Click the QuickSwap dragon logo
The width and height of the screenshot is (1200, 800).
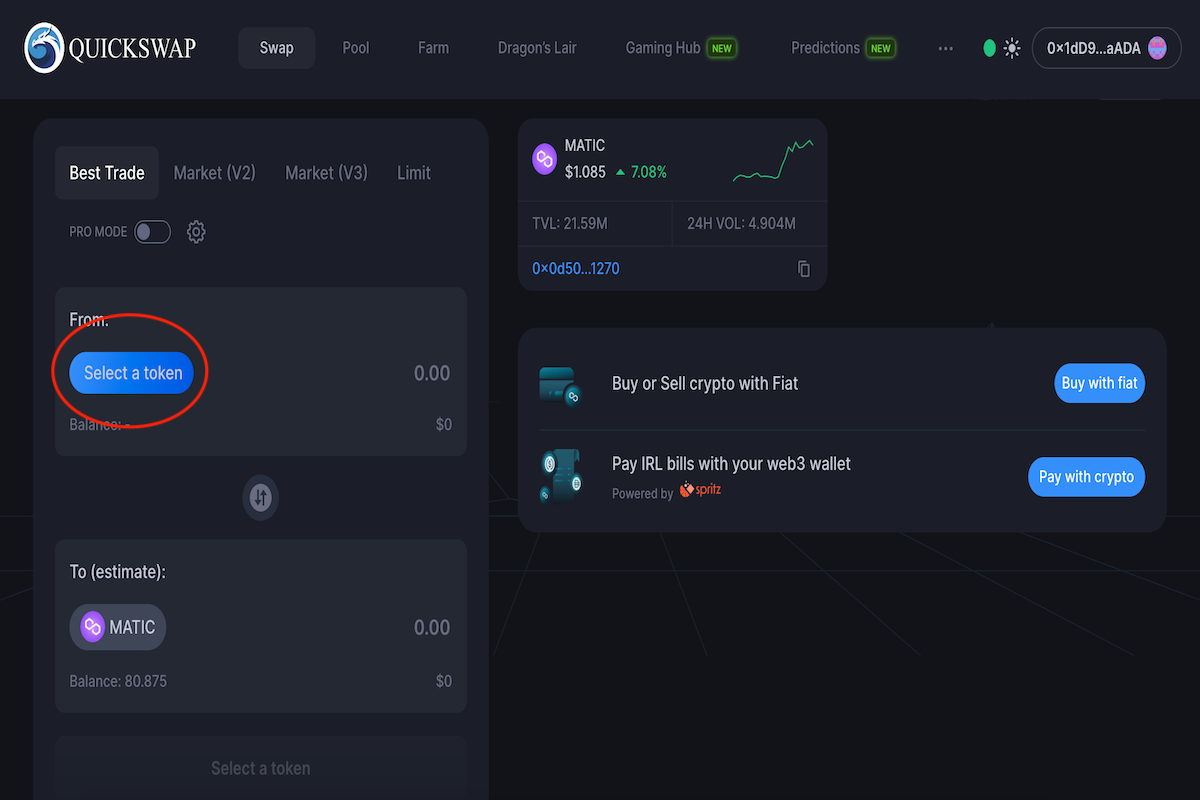pos(44,48)
